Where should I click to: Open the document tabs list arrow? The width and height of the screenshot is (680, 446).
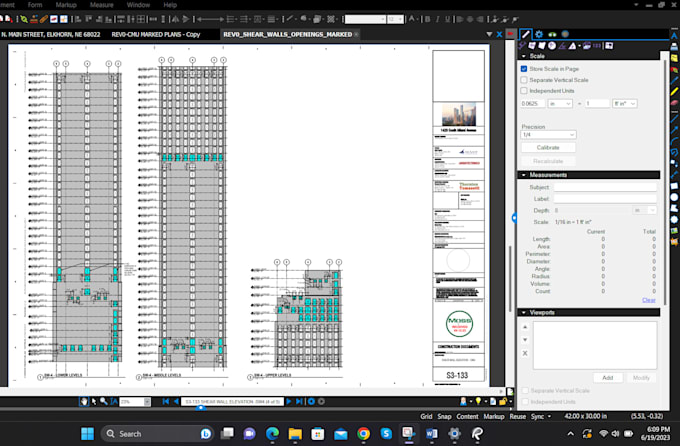pyautogui.click(x=489, y=34)
